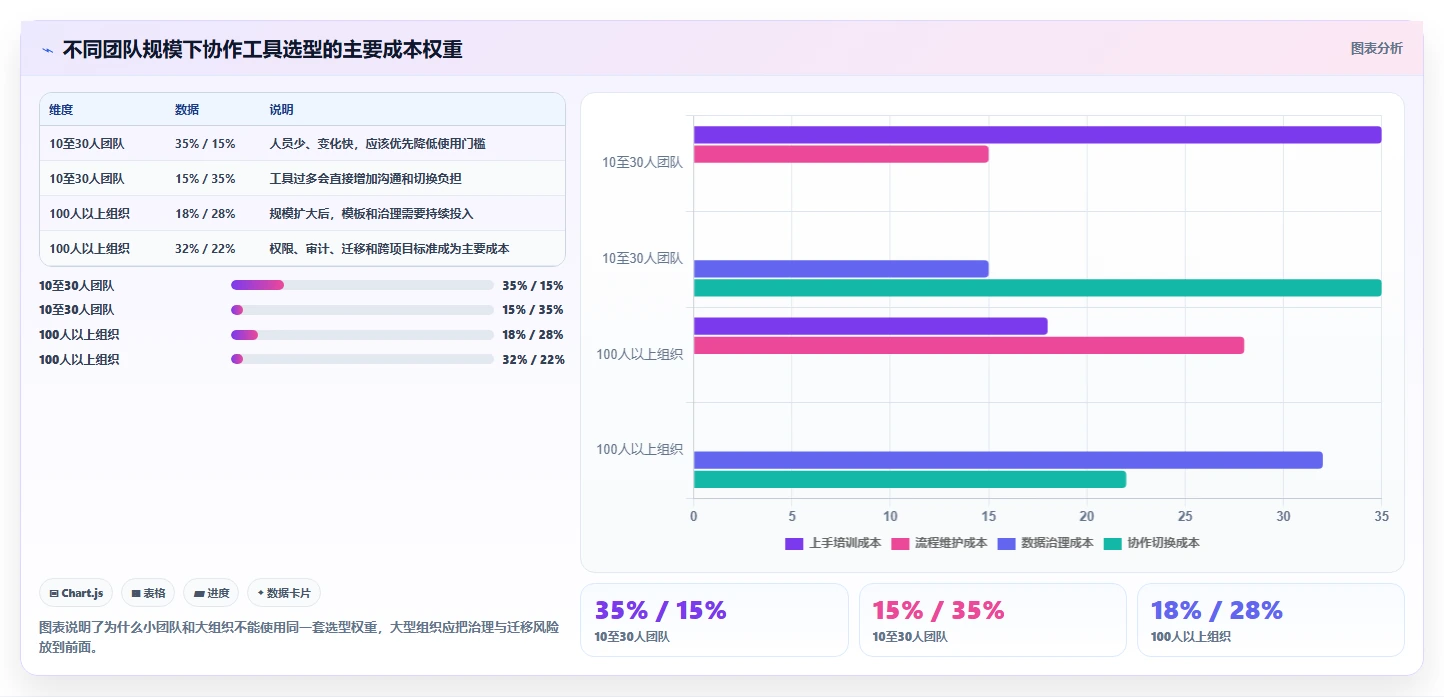
Task: Select the 进度 tag chip
Action: point(211,593)
